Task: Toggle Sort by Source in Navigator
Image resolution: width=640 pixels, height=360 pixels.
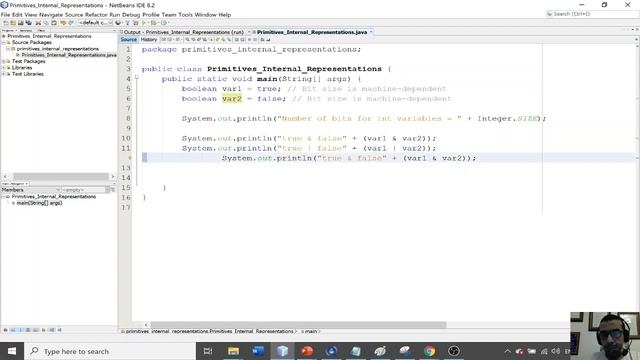Action: pyautogui.click(x=60, y=330)
